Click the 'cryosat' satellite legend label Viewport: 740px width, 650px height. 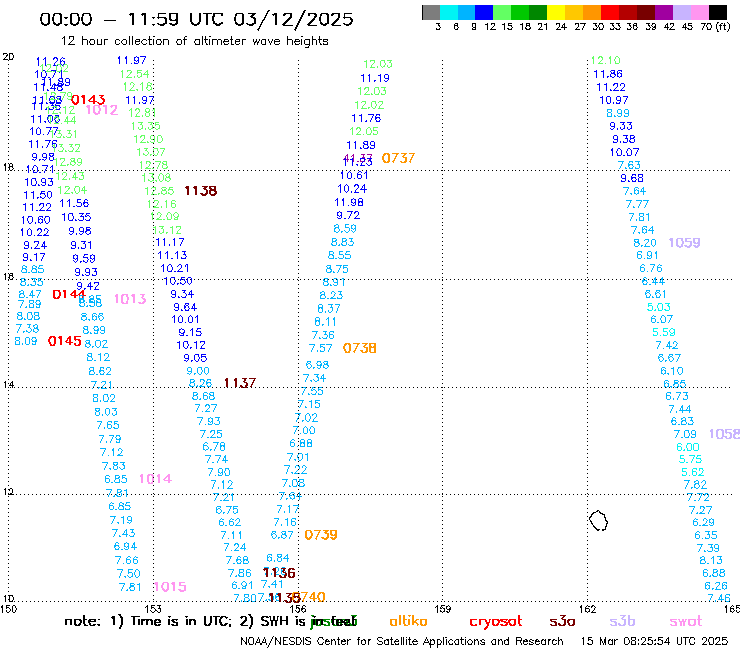[x=496, y=622]
